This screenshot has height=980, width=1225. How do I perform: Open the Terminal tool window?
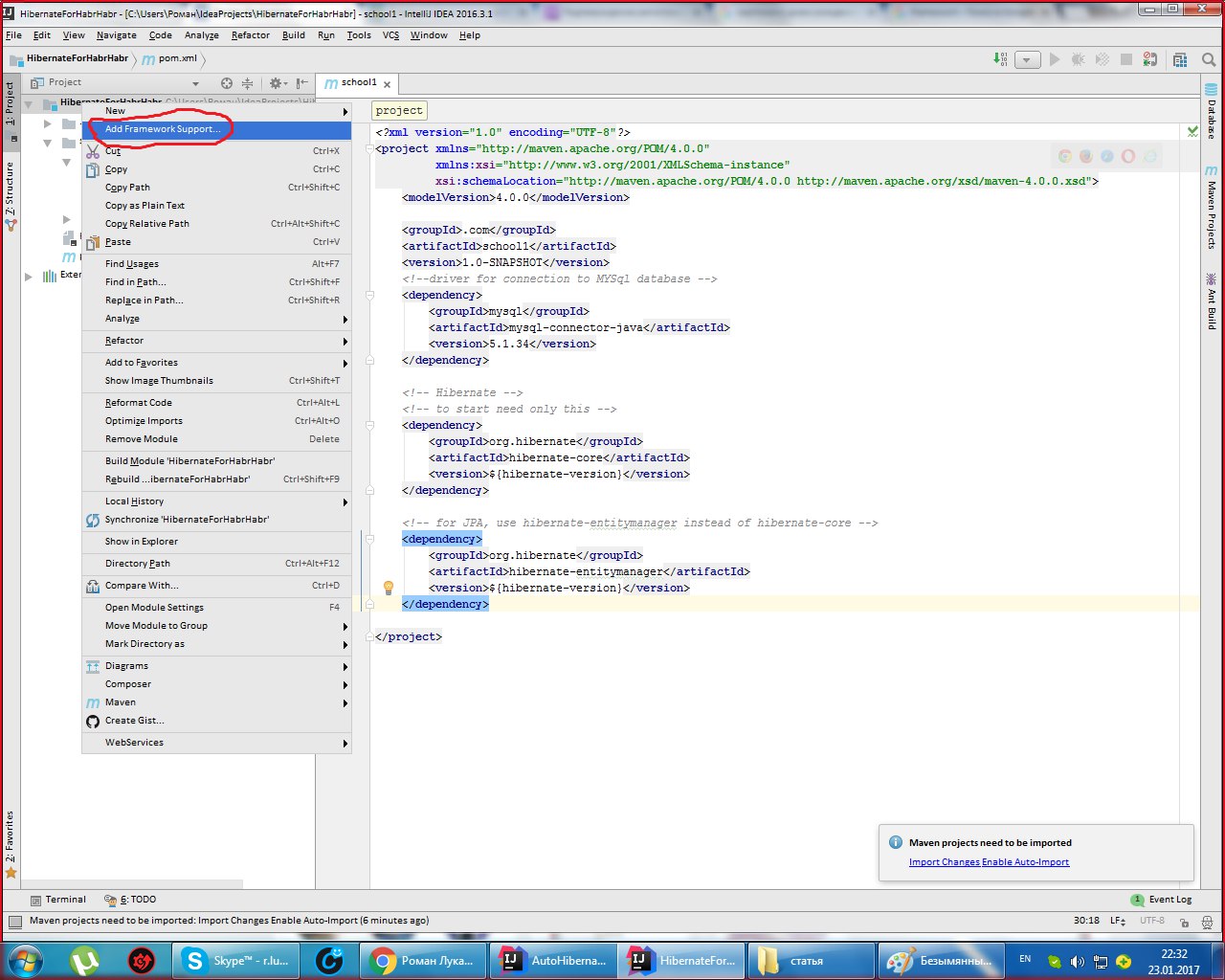tap(58, 900)
